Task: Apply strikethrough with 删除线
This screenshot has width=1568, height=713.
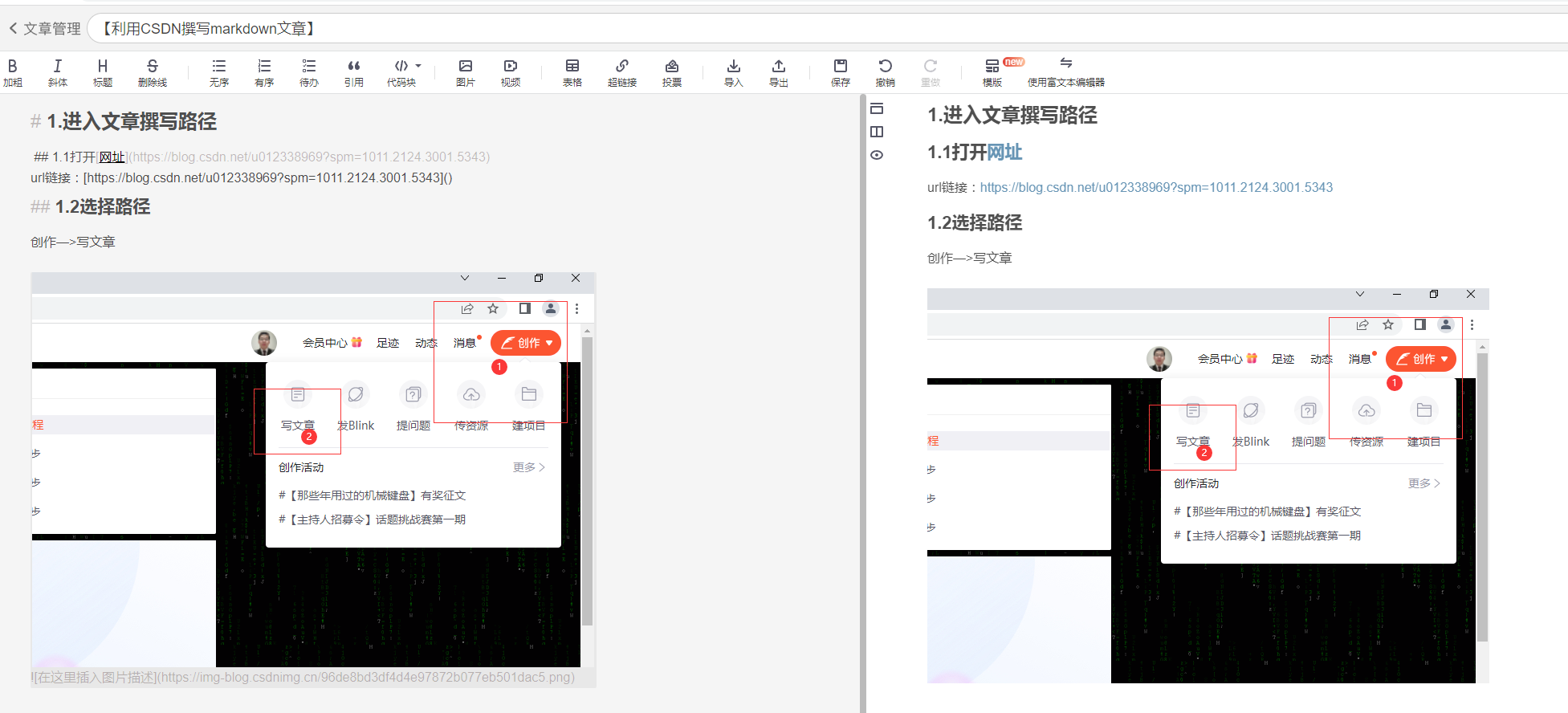Action: [153, 72]
